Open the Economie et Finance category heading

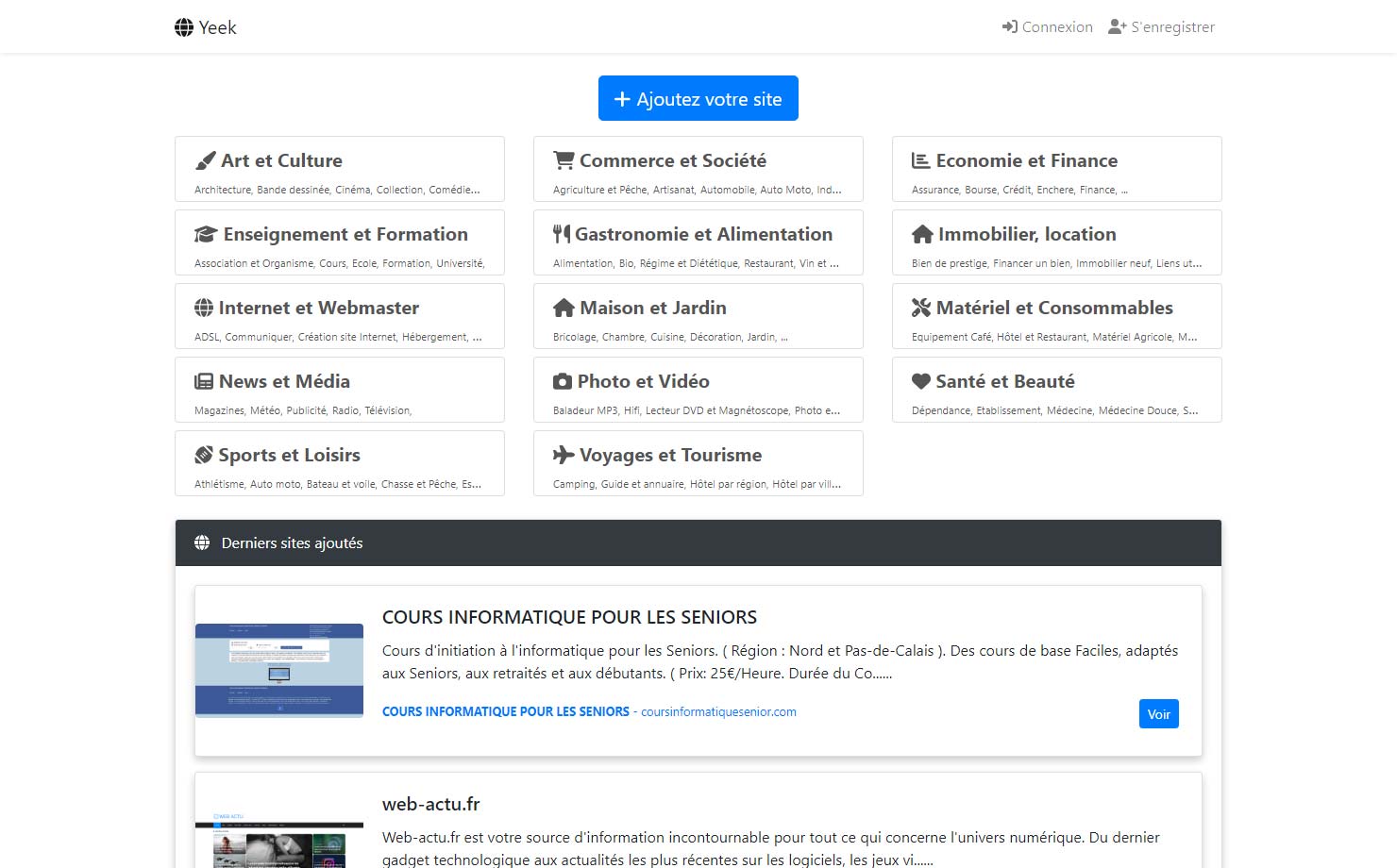pyautogui.click(x=1027, y=161)
